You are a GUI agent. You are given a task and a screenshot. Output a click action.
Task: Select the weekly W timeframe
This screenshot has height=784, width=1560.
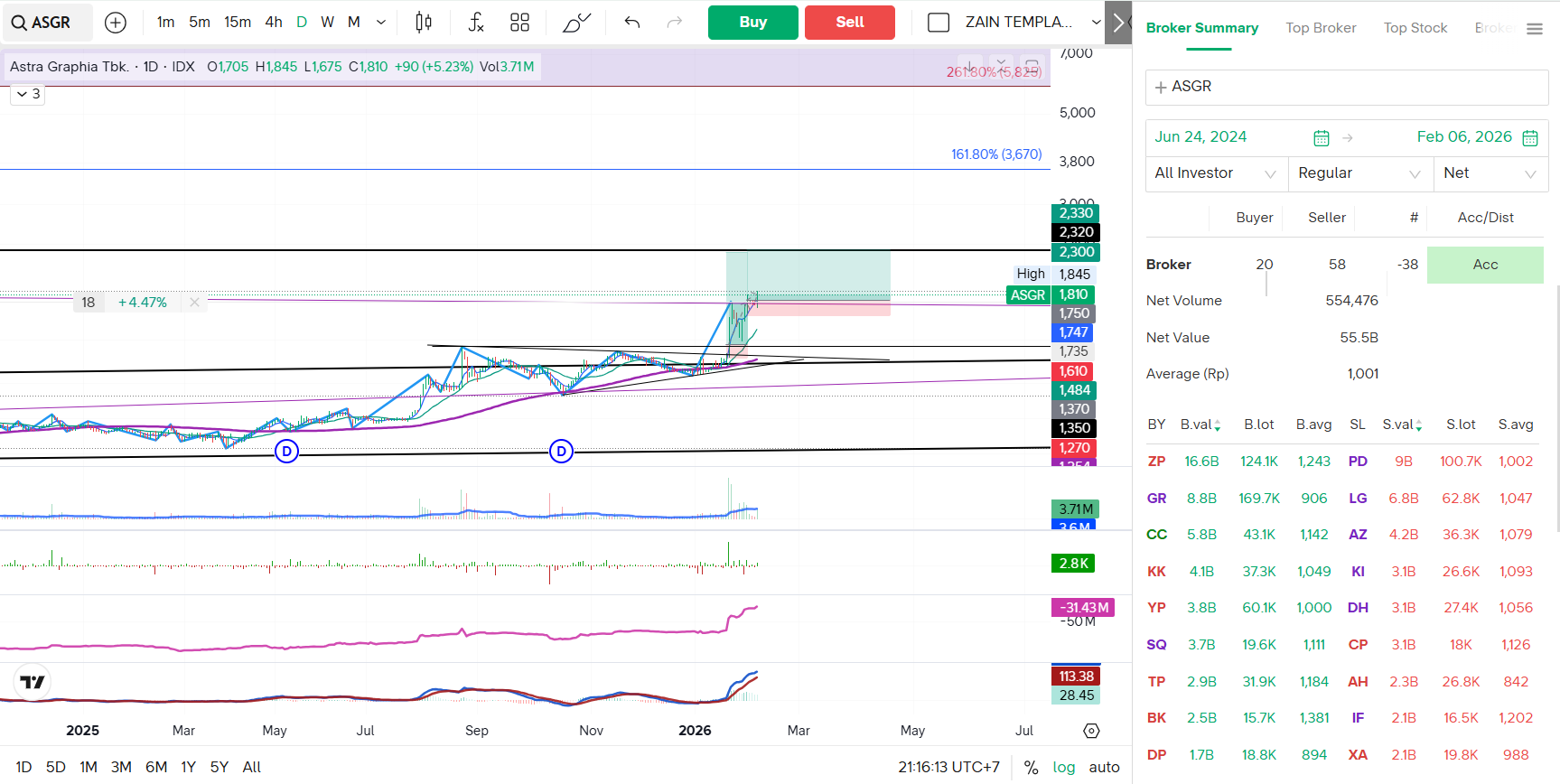point(328,23)
